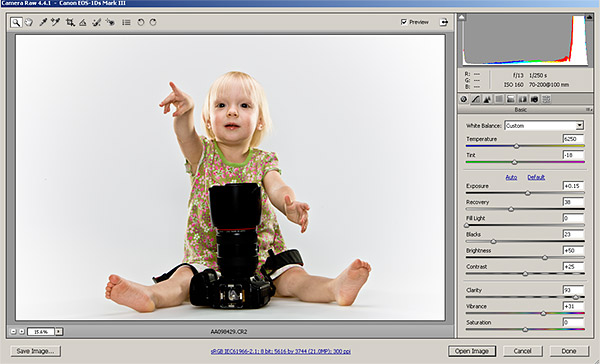
Task: Click the Blacks slider handle
Action: 493,242
